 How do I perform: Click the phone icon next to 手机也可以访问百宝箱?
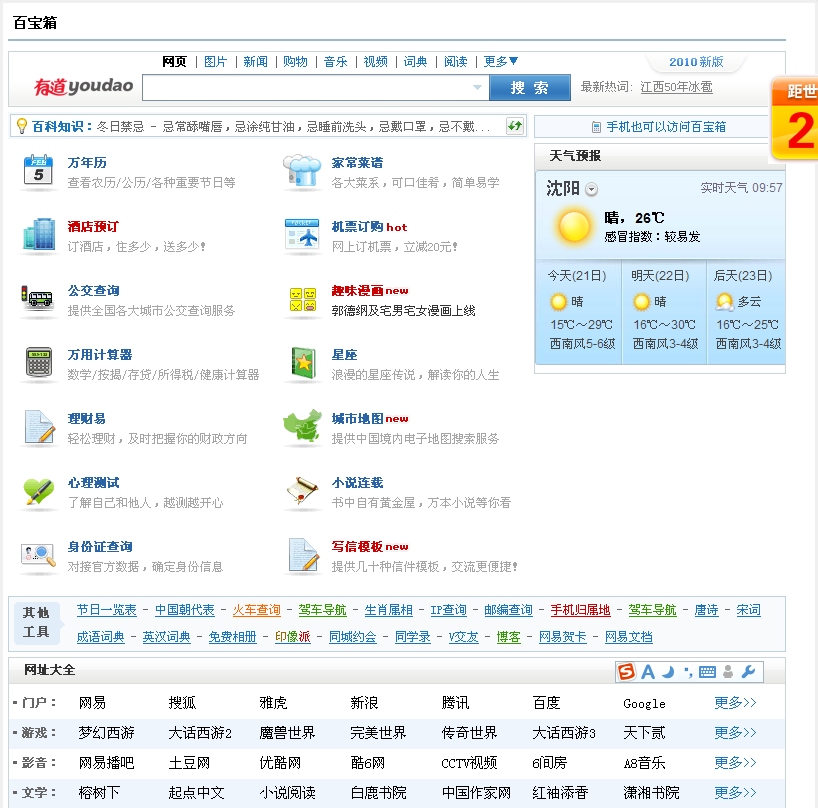point(596,127)
